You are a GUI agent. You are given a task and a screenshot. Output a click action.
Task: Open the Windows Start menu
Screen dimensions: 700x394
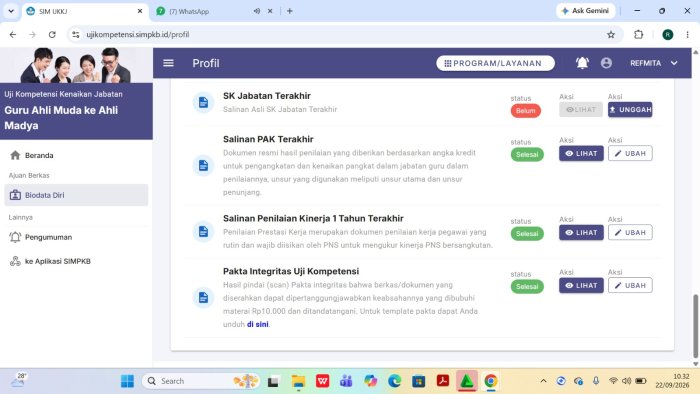127,381
